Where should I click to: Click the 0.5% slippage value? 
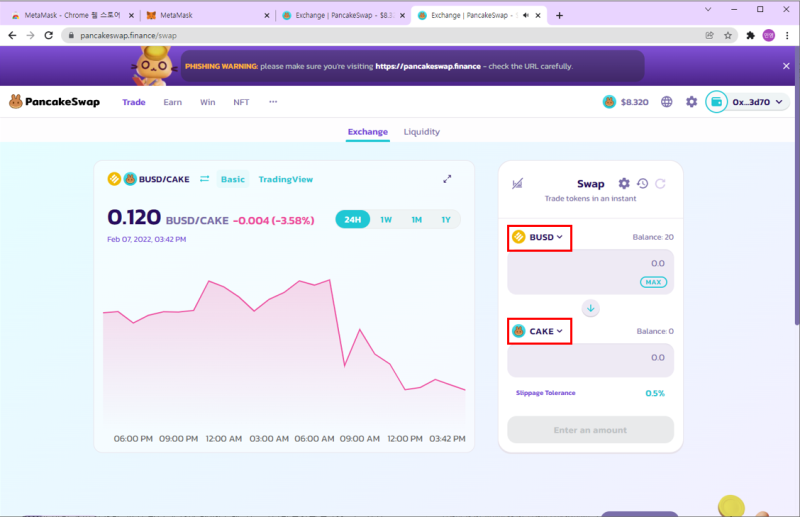point(655,393)
